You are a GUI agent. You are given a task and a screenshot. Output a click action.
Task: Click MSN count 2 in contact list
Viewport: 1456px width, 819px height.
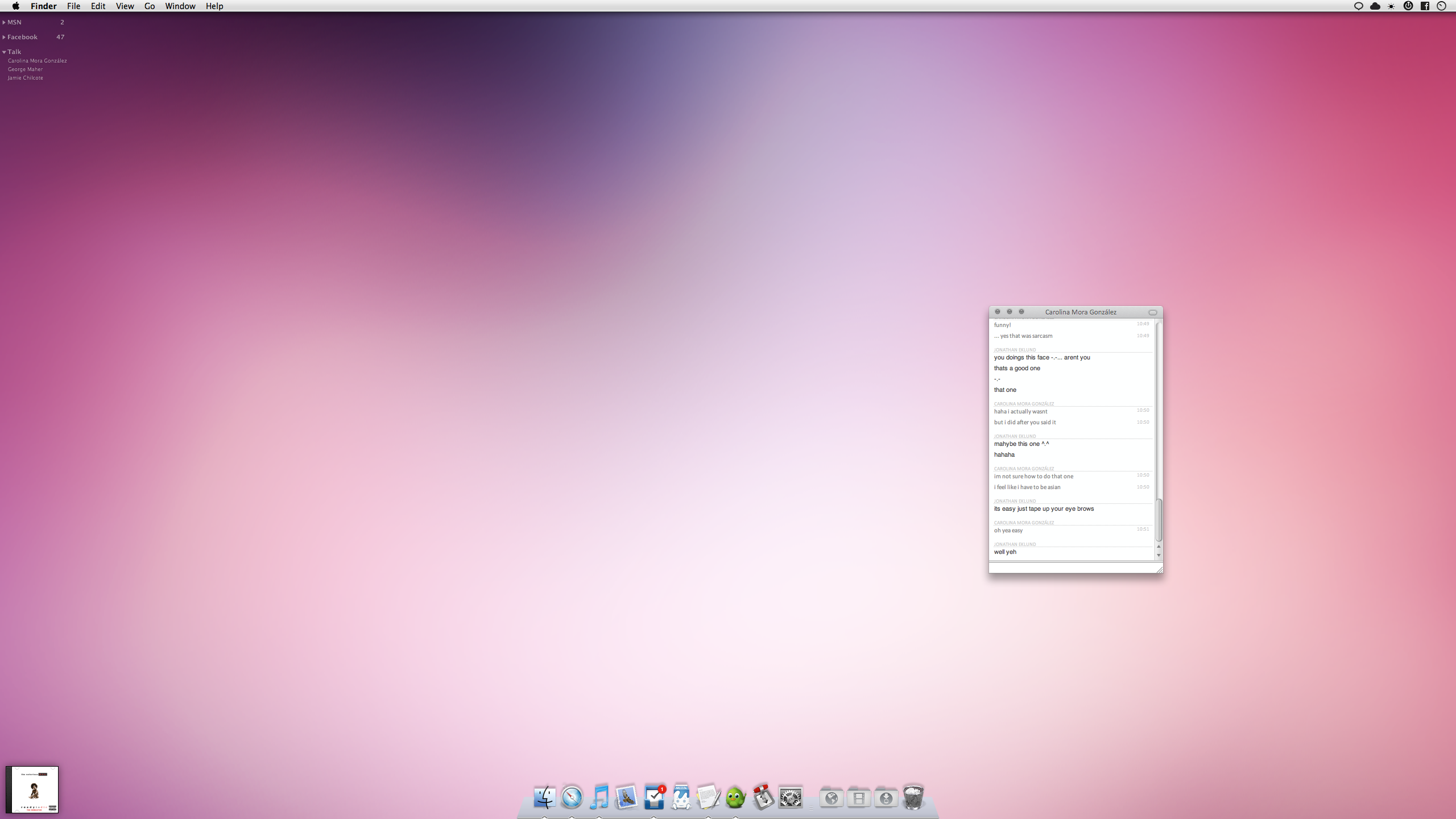pos(62,22)
